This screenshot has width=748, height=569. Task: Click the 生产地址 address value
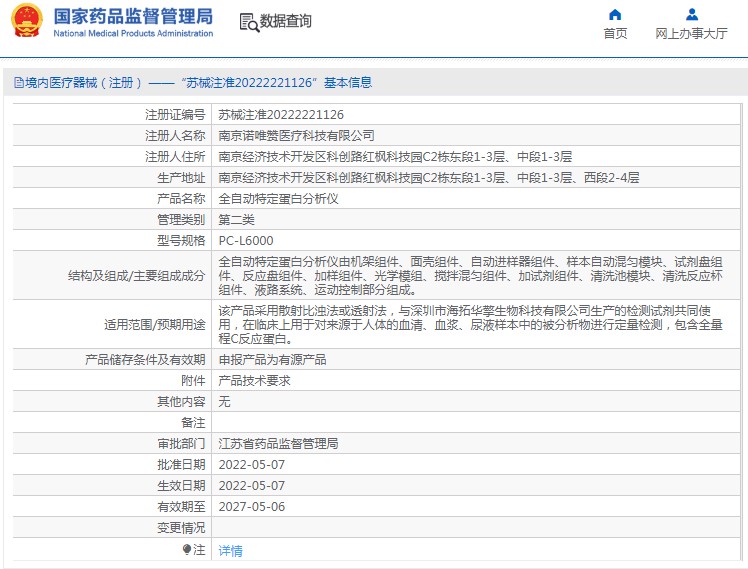tap(428, 178)
